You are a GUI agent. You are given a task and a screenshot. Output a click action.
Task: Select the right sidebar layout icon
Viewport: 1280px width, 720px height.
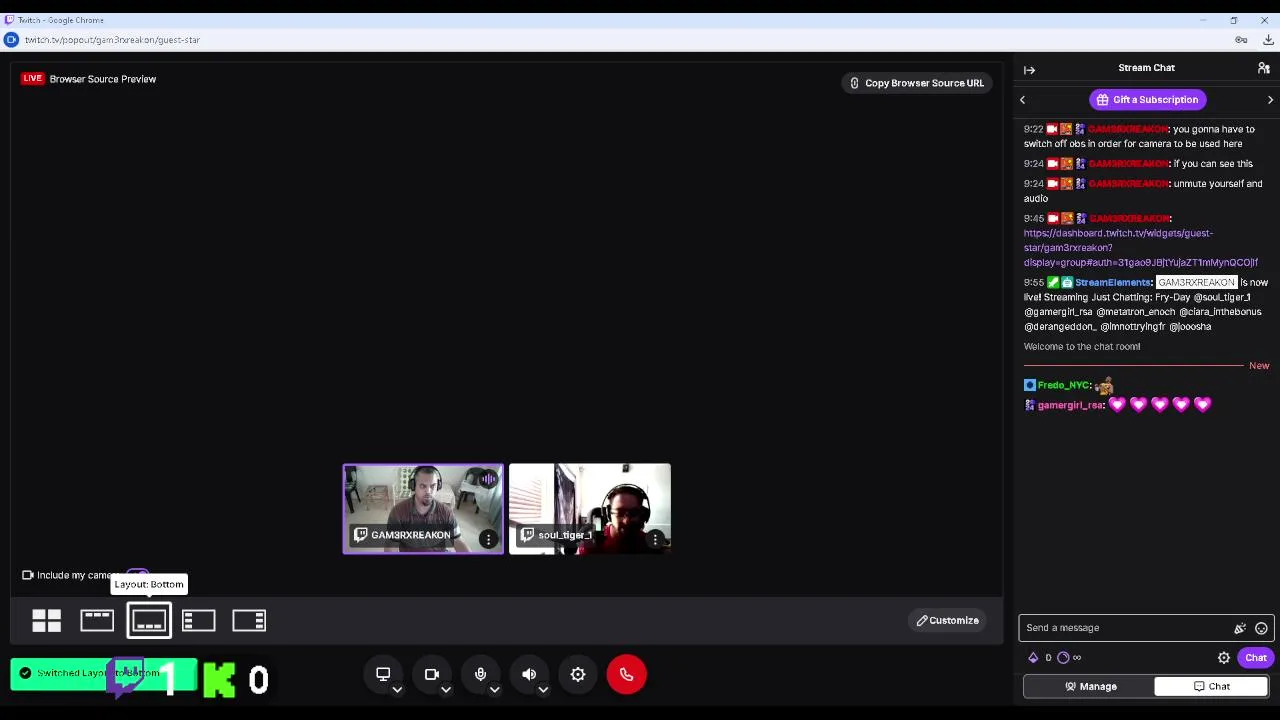coord(249,621)
